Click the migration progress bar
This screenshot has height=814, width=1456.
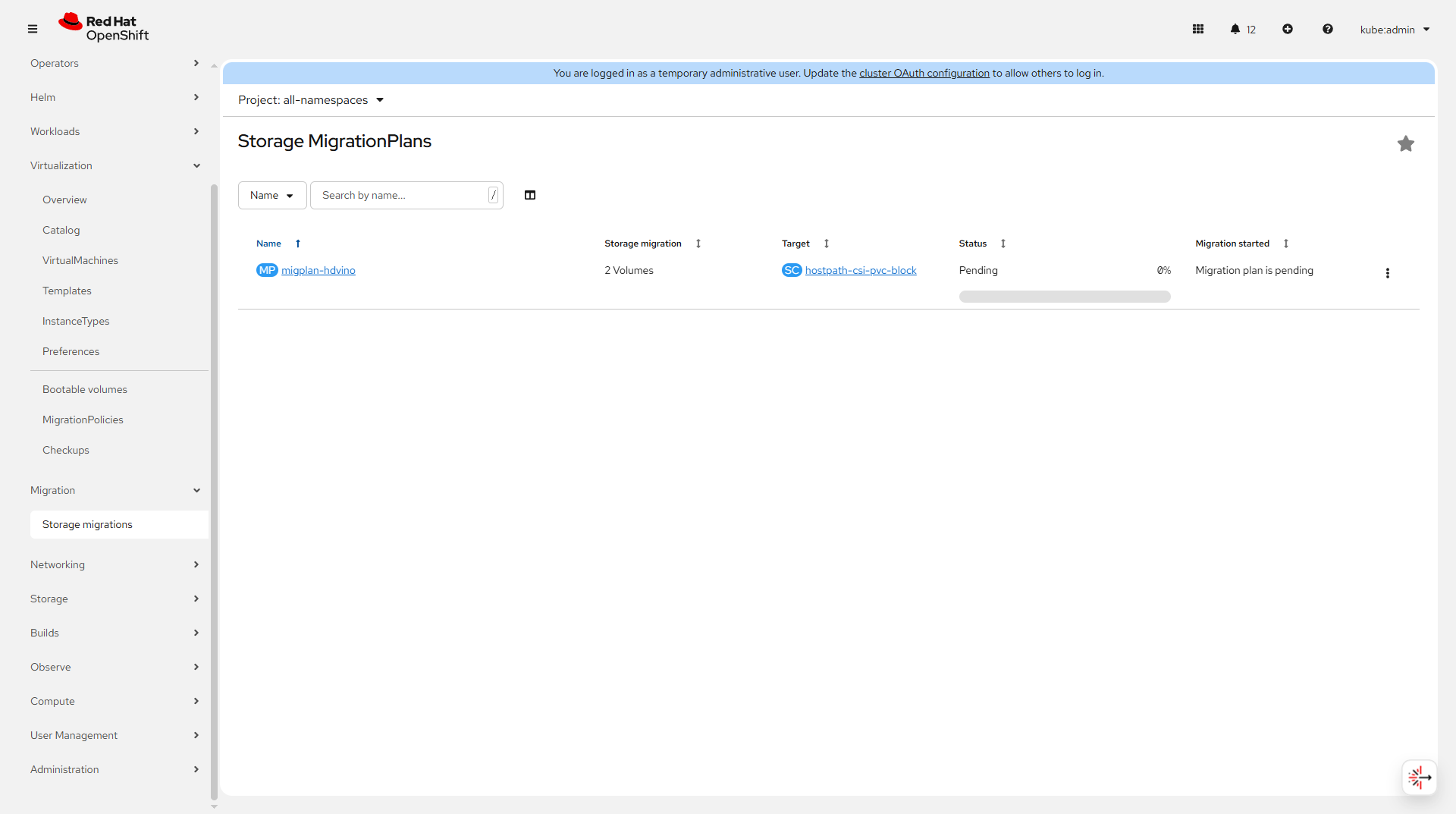1065,297
